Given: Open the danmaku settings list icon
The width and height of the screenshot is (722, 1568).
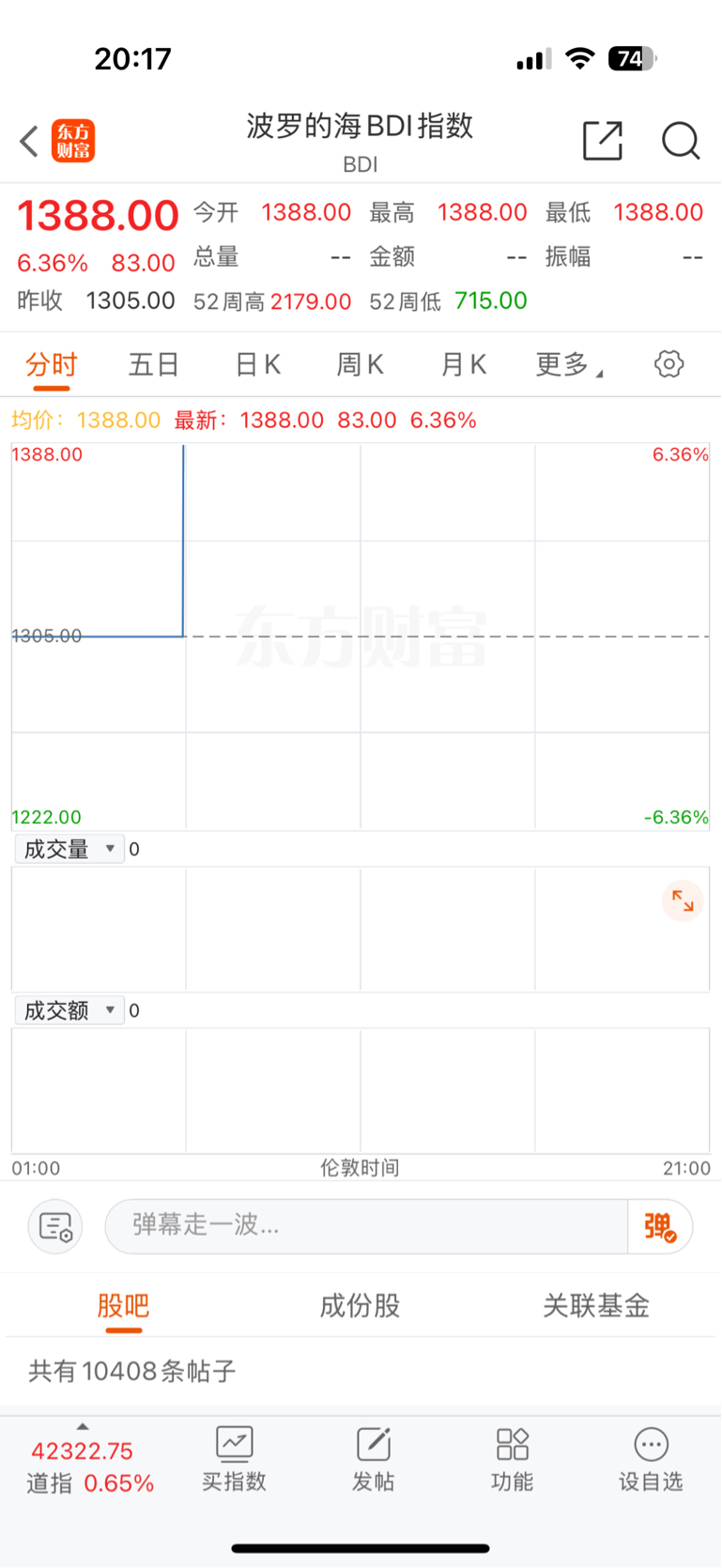Looking at the screenshot, I should pos(55,1226).
